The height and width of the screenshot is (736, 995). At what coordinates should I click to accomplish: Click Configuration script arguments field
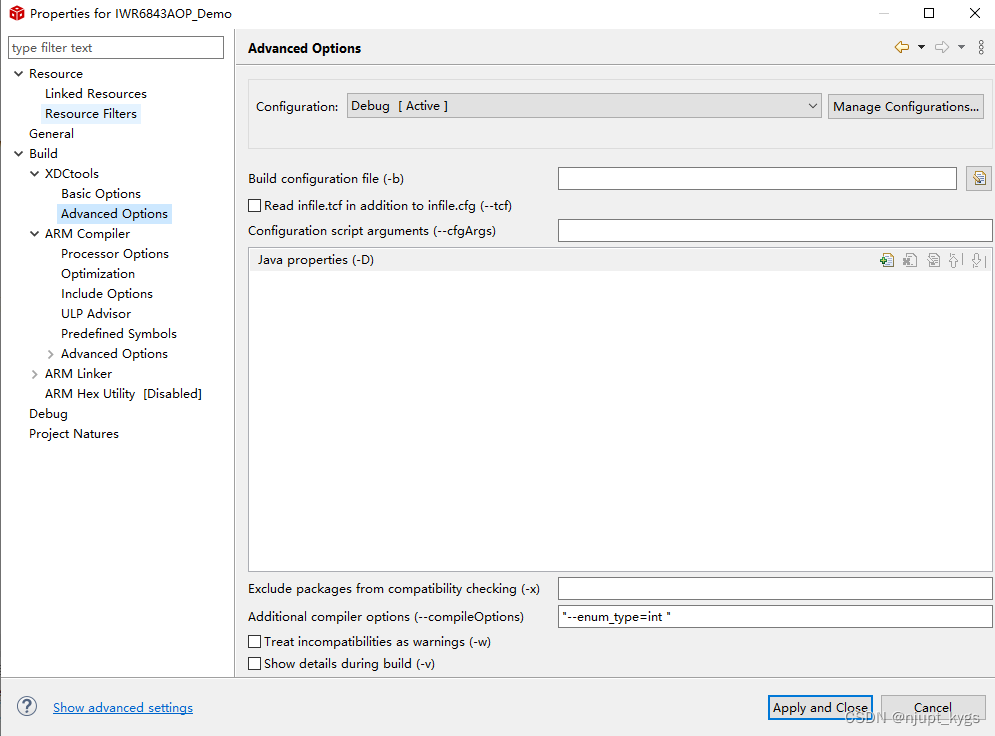[775, 230]
